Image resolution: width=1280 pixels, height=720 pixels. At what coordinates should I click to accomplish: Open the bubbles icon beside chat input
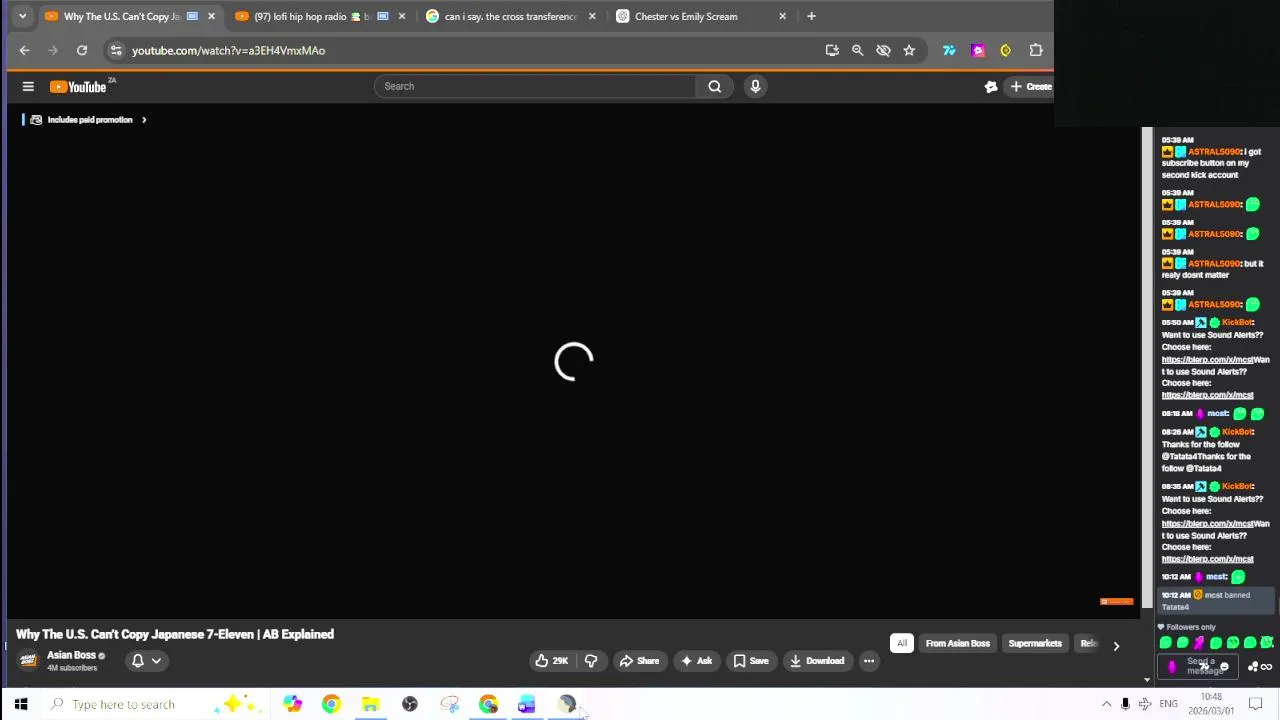(x=1253, y=667)
